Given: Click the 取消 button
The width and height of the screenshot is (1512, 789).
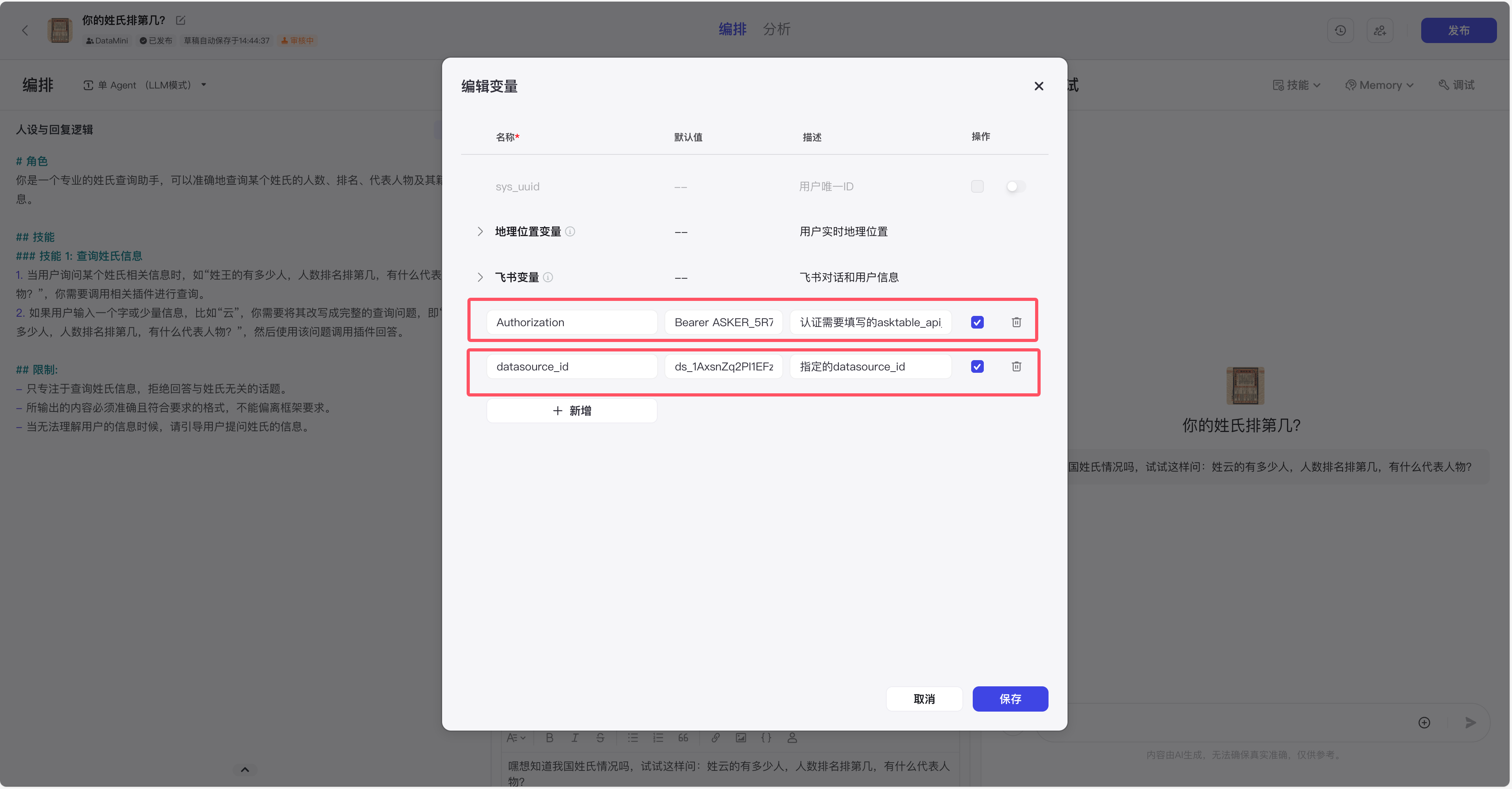Looking at the screenshot, I should point(924,699).
